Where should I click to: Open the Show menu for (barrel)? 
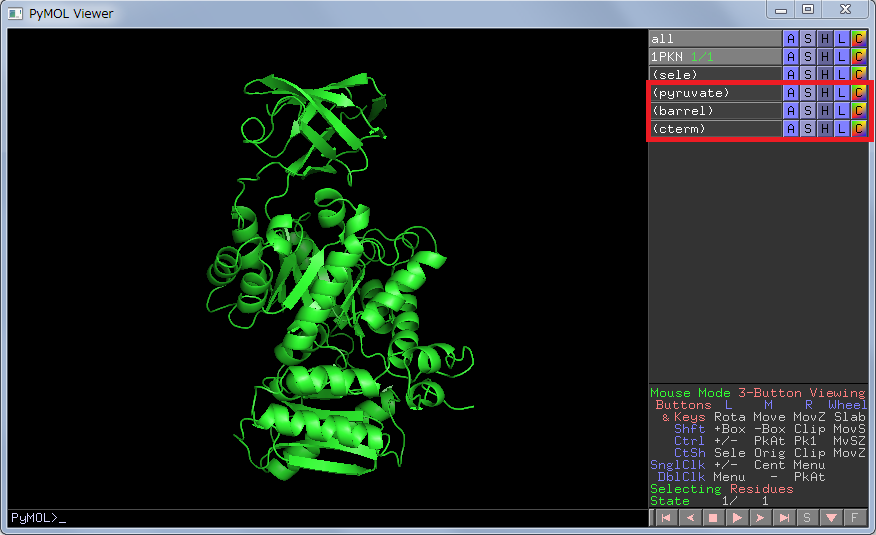click(x=807, y=111)
